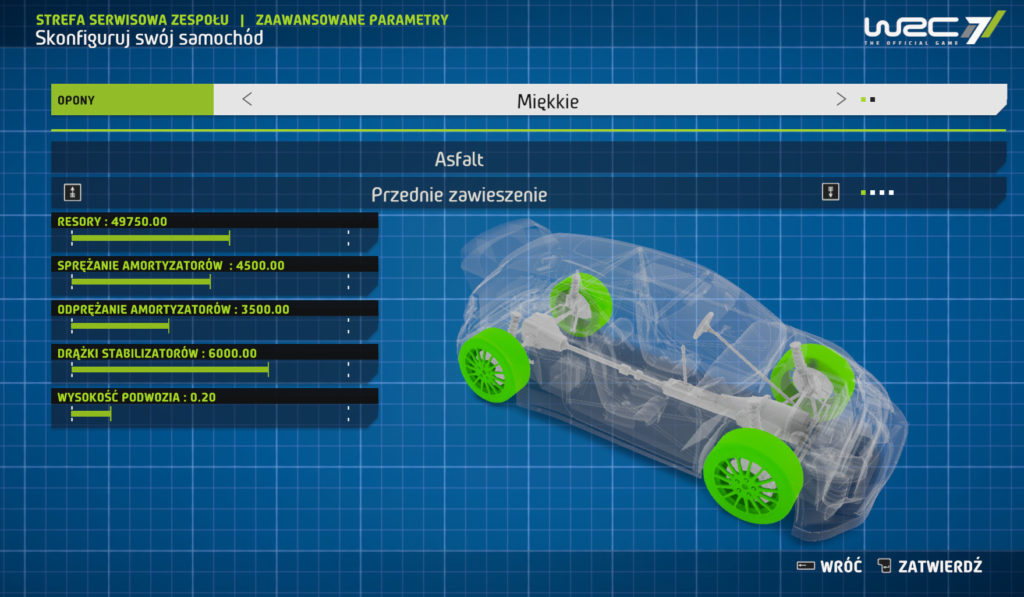This screenshot has width=1024, height=597.
Task: Click the Skonfiguruj swój samochód heading
Action: click(x=149, y=38)
